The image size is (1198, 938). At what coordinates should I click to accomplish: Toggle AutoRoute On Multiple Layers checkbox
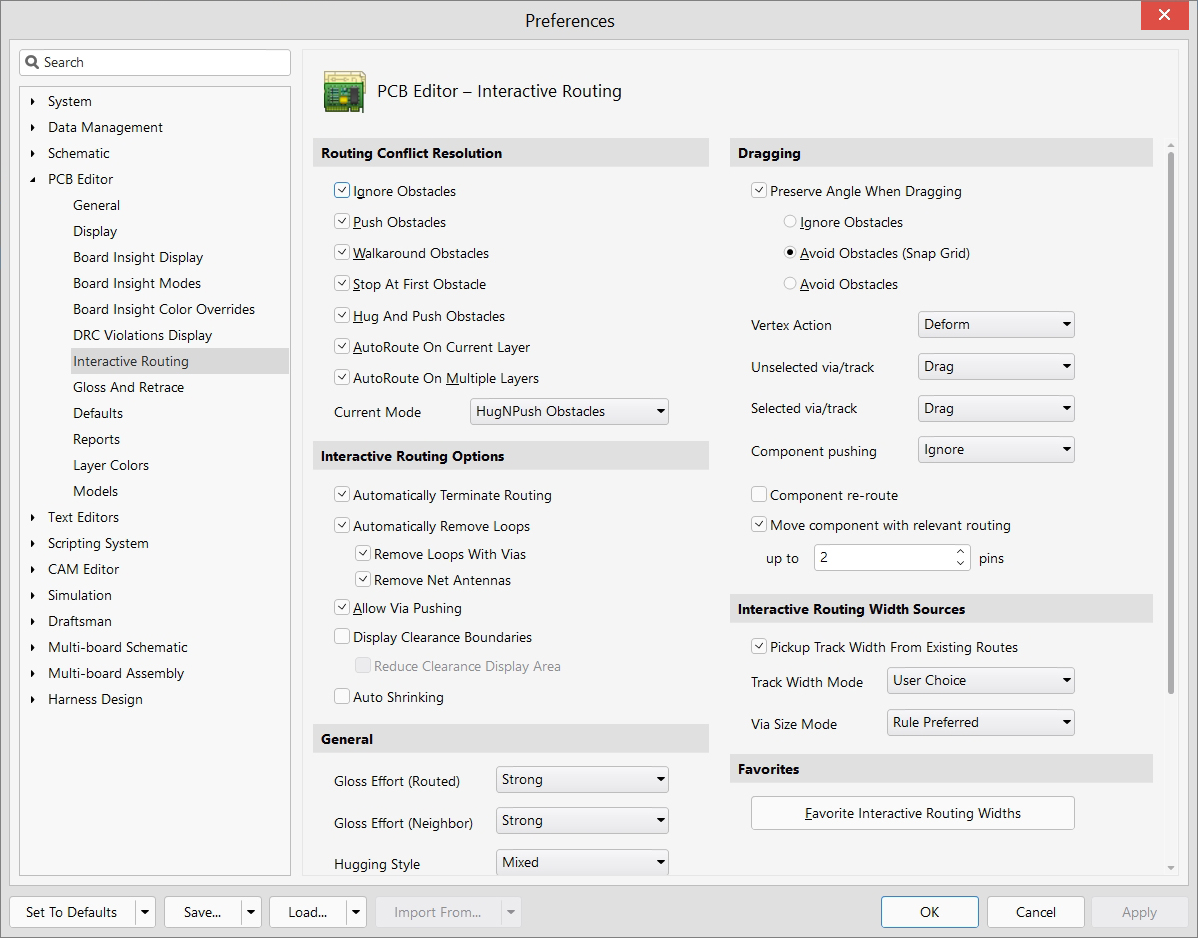(342, 377)
